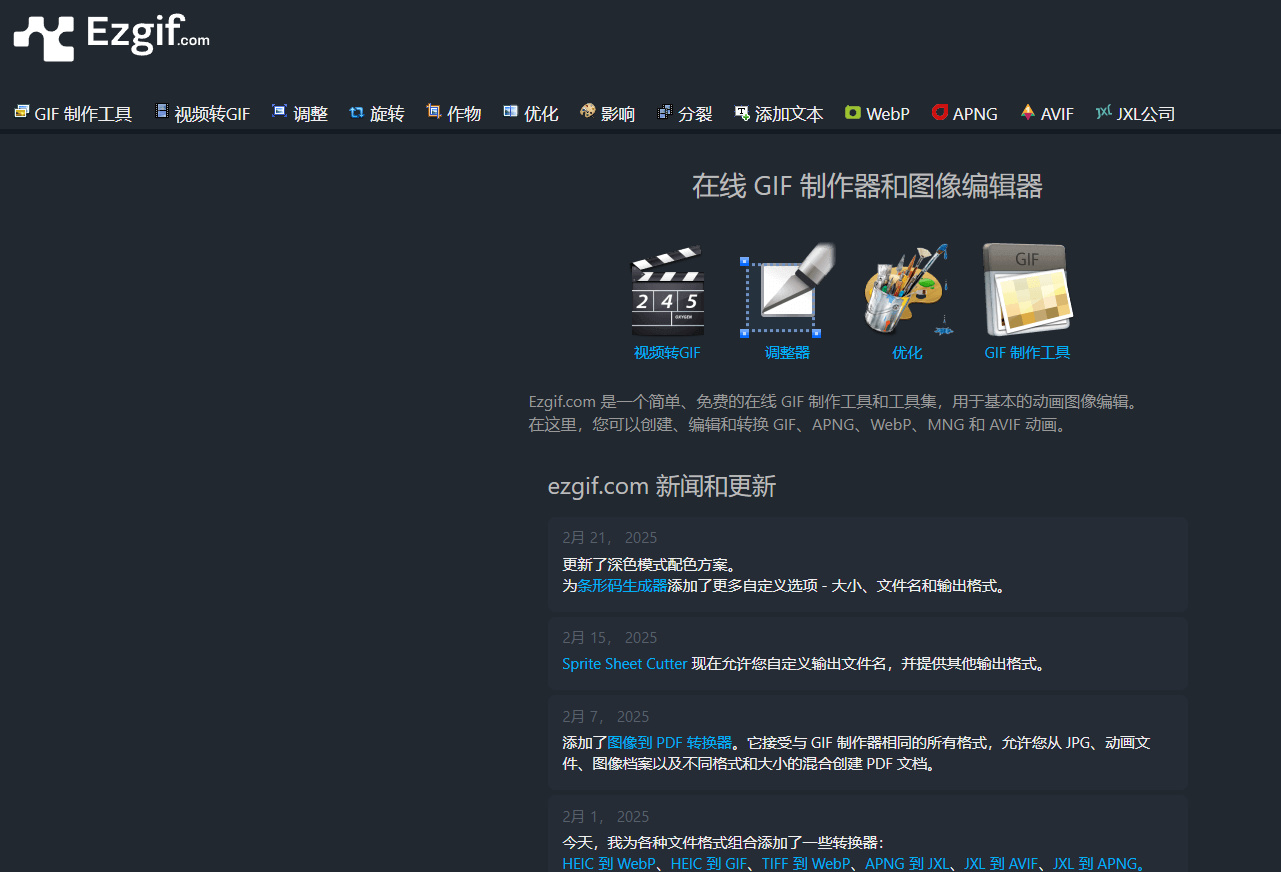1281x872 pixels.
Task: Click the intro line starting with Ezgif.com 是一个简单
Action: 836,402
